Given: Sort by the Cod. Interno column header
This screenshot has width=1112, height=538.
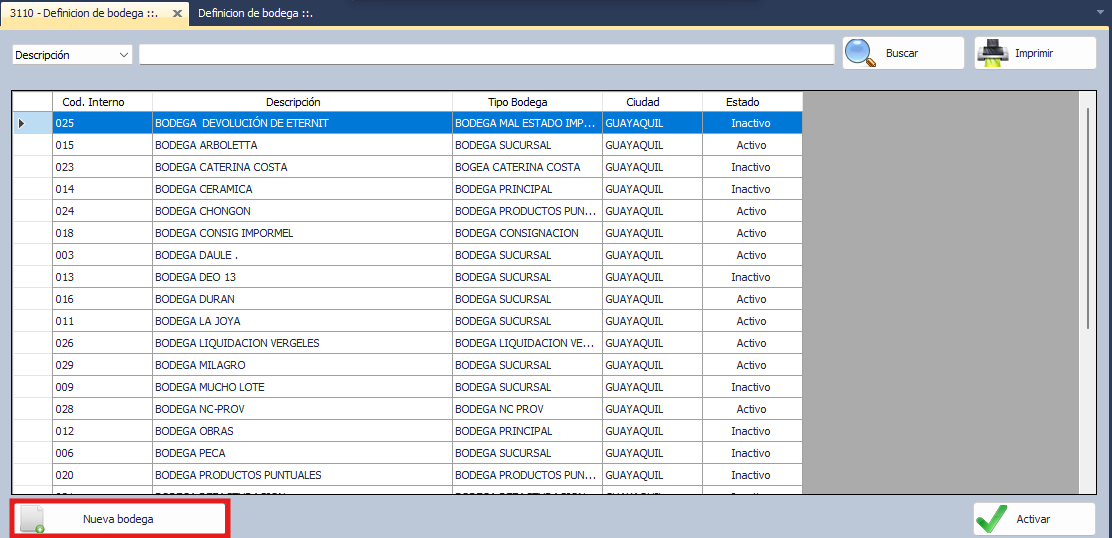Looking at the screenshot, I should coord(102,102).
